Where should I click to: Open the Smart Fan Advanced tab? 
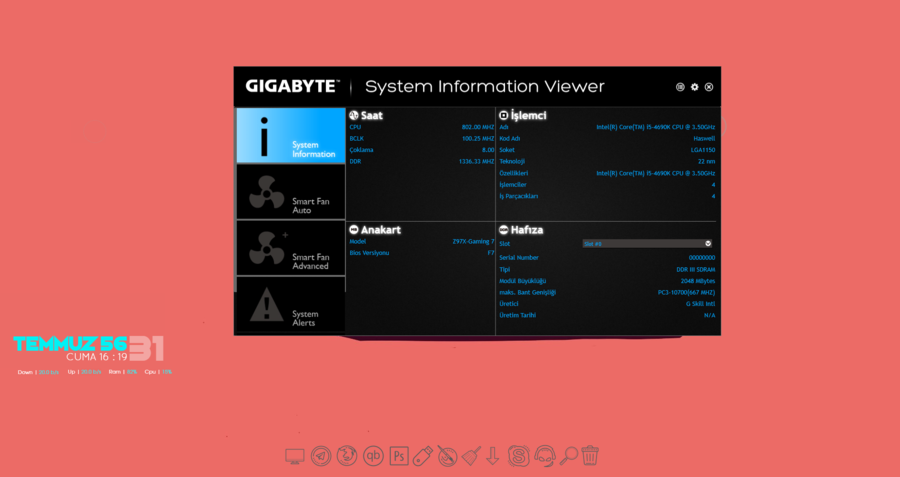[291, 248]
